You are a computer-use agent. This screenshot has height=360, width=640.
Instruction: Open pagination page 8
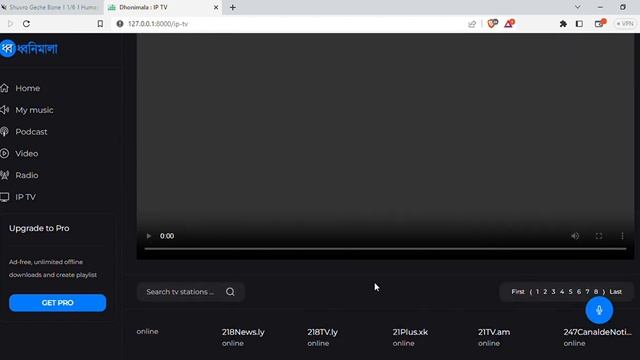point(596,292)
